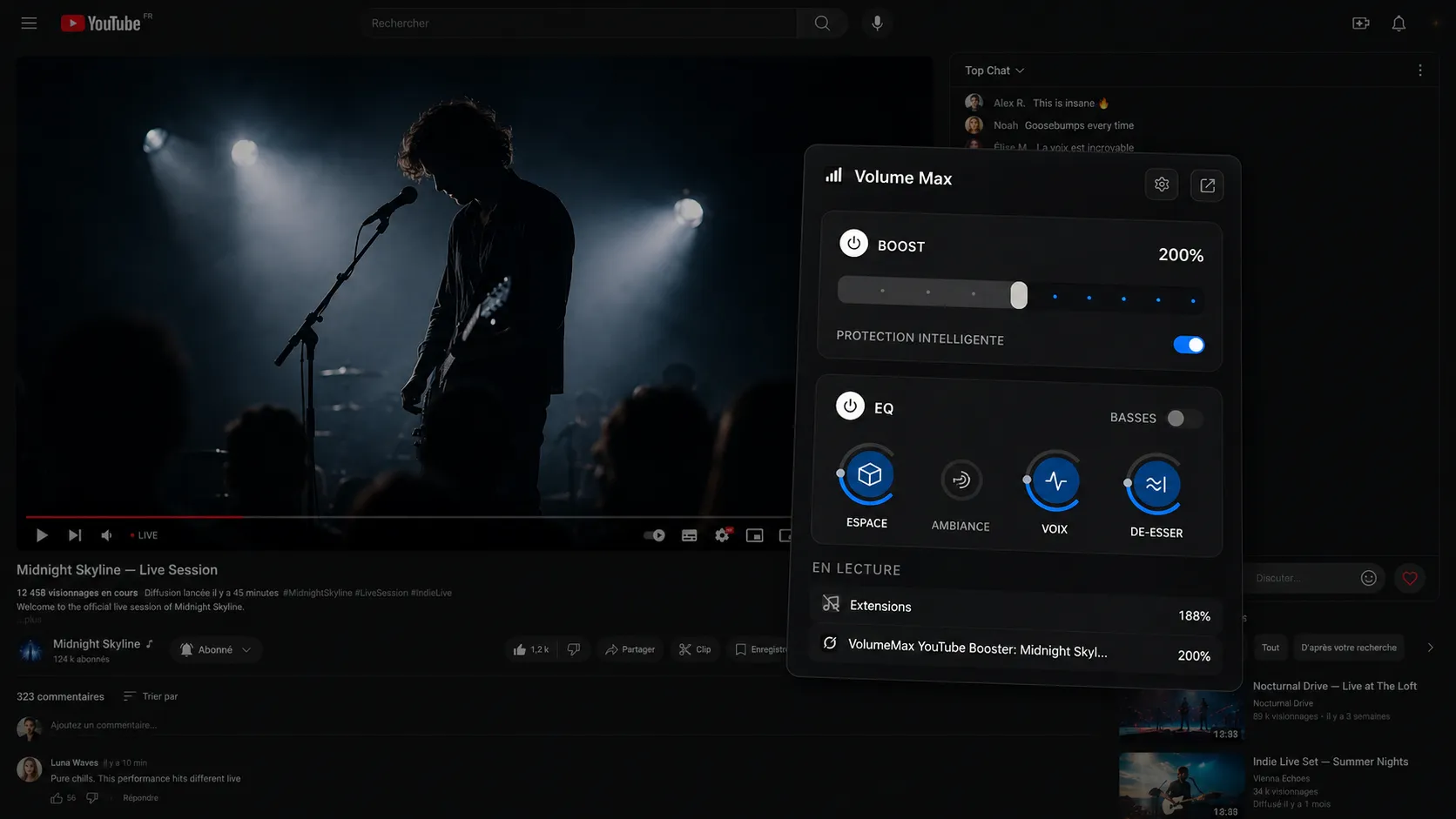Image resolution: width=1456 pixels, height=819 pixels.
Task: Select the DE-ESSER effect knob
Action: (1156, 484)
